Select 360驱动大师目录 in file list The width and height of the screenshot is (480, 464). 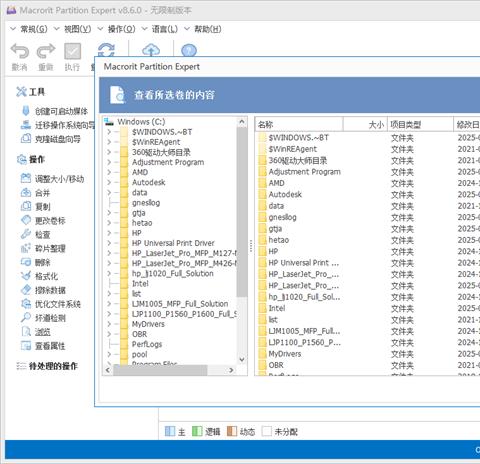coord(298,161)
